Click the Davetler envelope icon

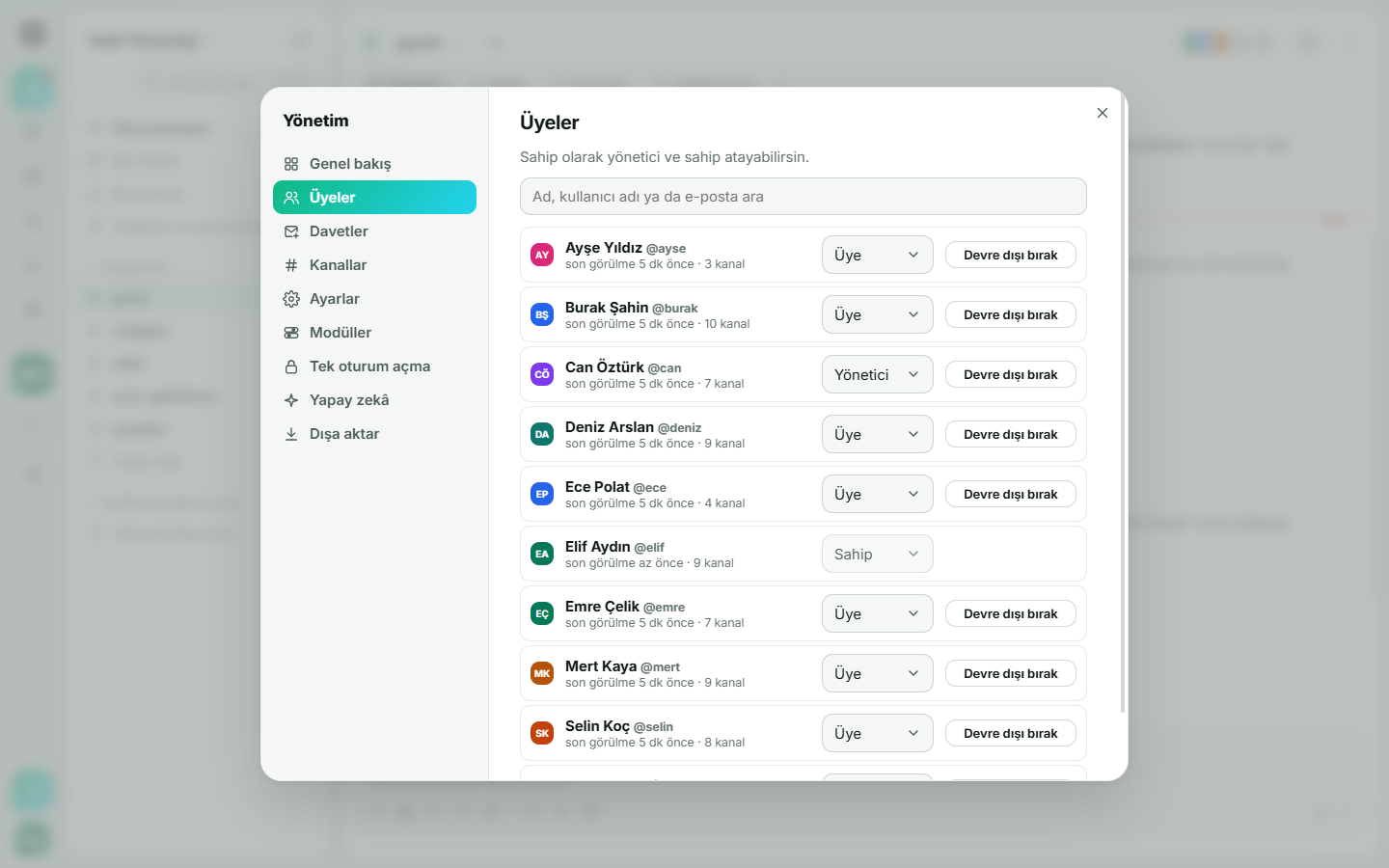(x=291, y=231)
